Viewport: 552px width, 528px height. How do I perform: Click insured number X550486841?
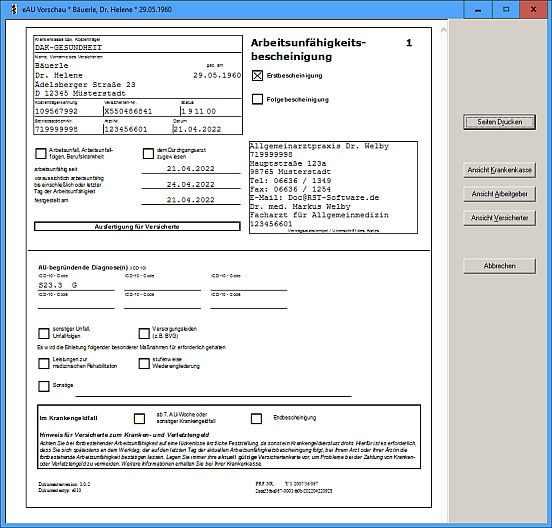click(x=128, y=111)
